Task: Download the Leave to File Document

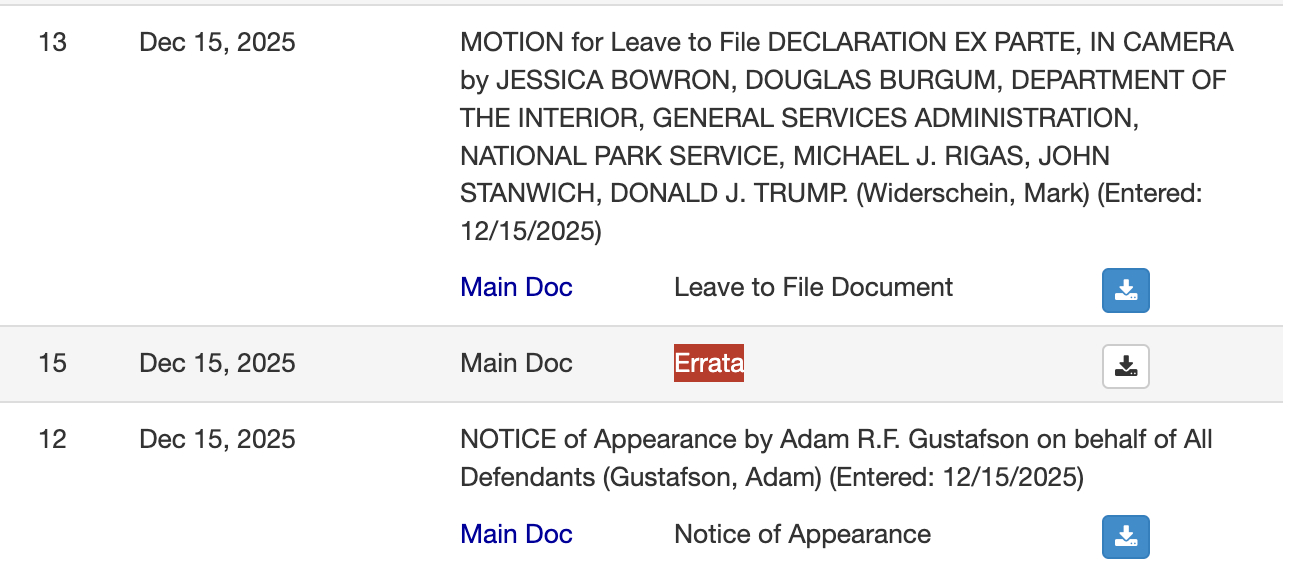Action: (1125, 290)
